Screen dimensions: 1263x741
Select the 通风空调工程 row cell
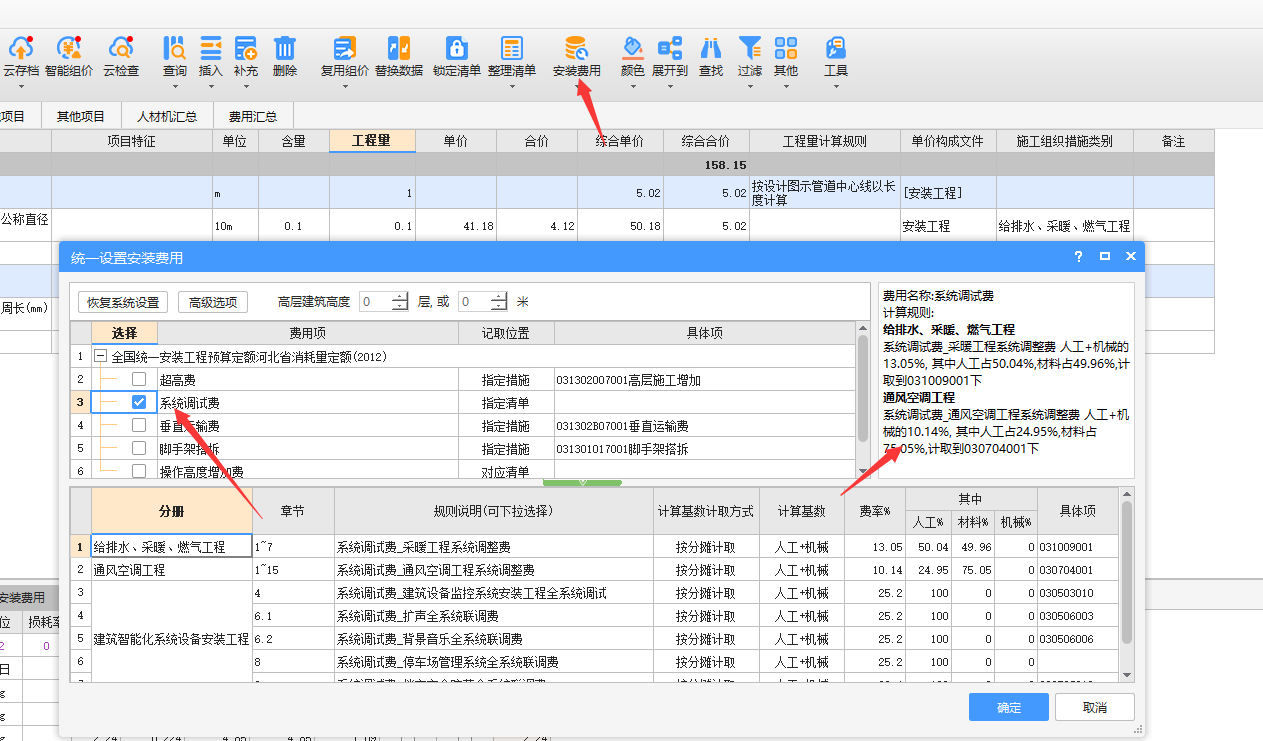point(172,570)
